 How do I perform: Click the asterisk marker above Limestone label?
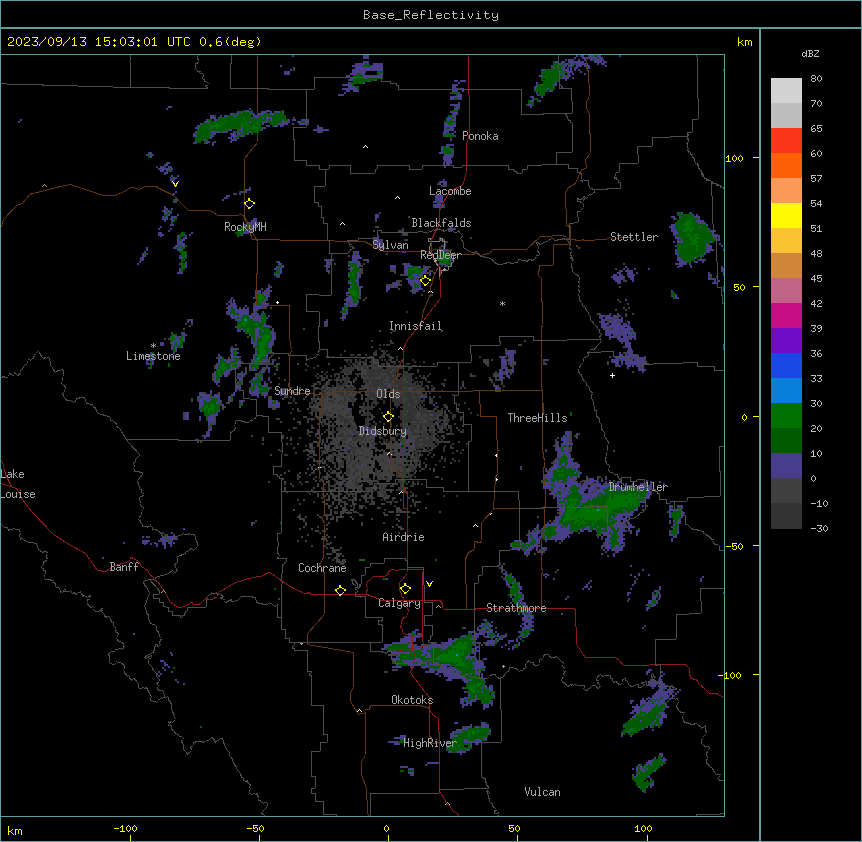pyautogui.click(x=153, y=346)
